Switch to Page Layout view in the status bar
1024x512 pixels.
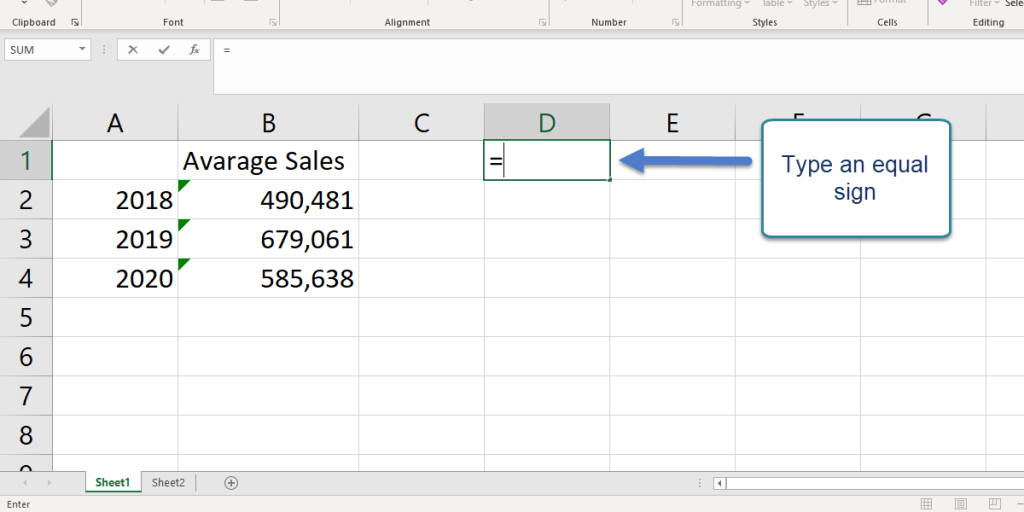[x=961, y=504]
